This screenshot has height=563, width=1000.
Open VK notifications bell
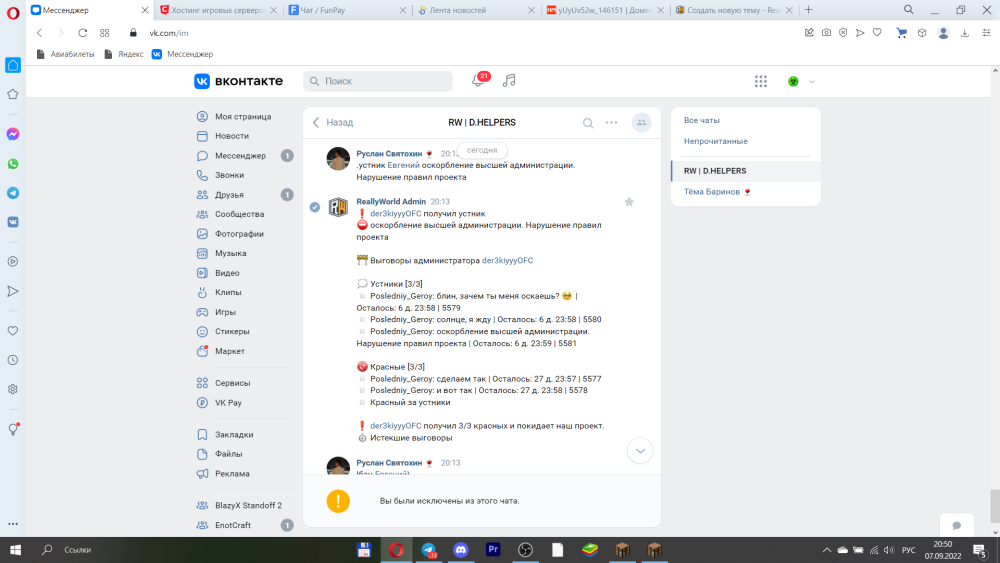point(478,81)
